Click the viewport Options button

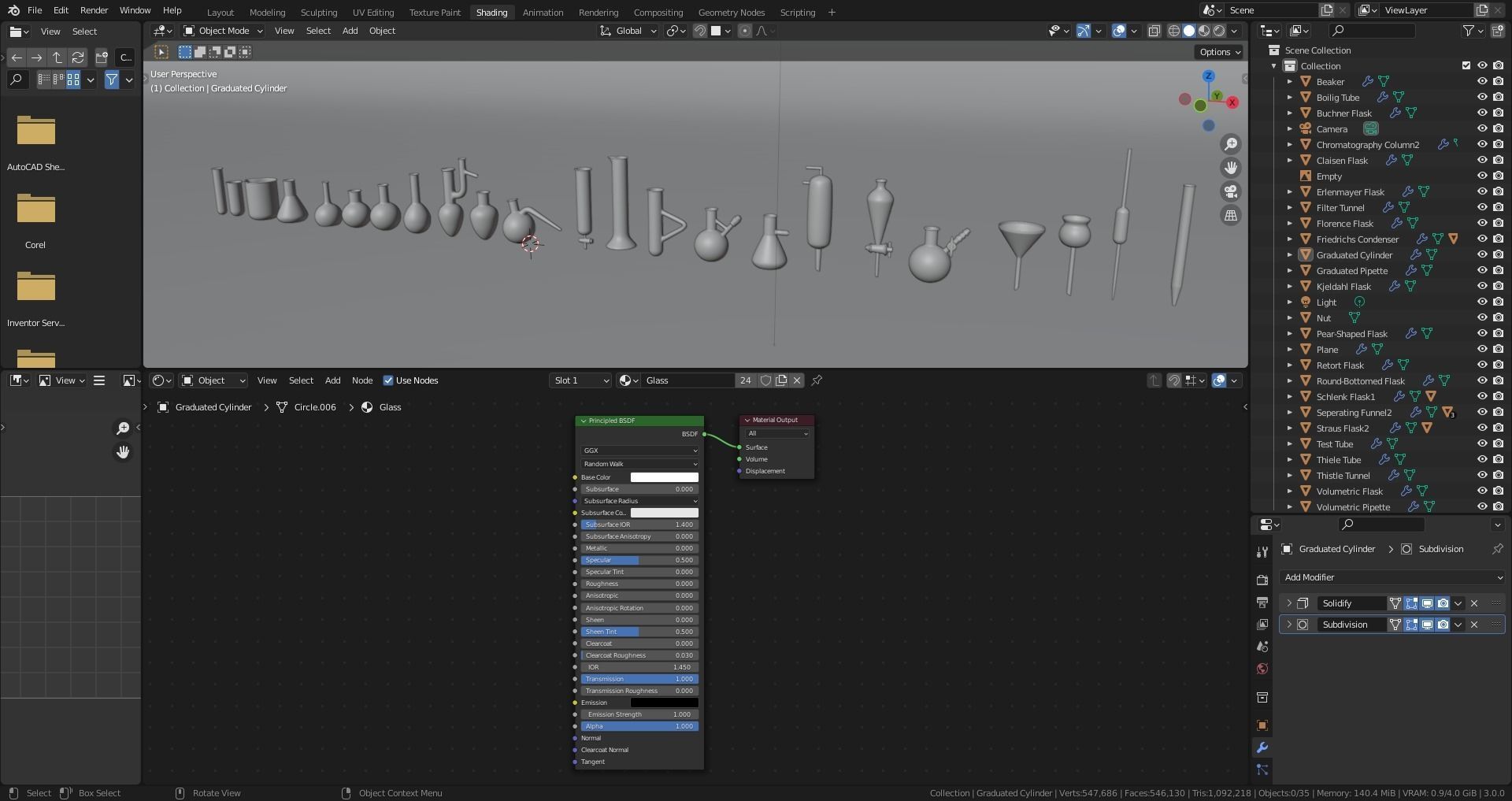coord(1219,52)
